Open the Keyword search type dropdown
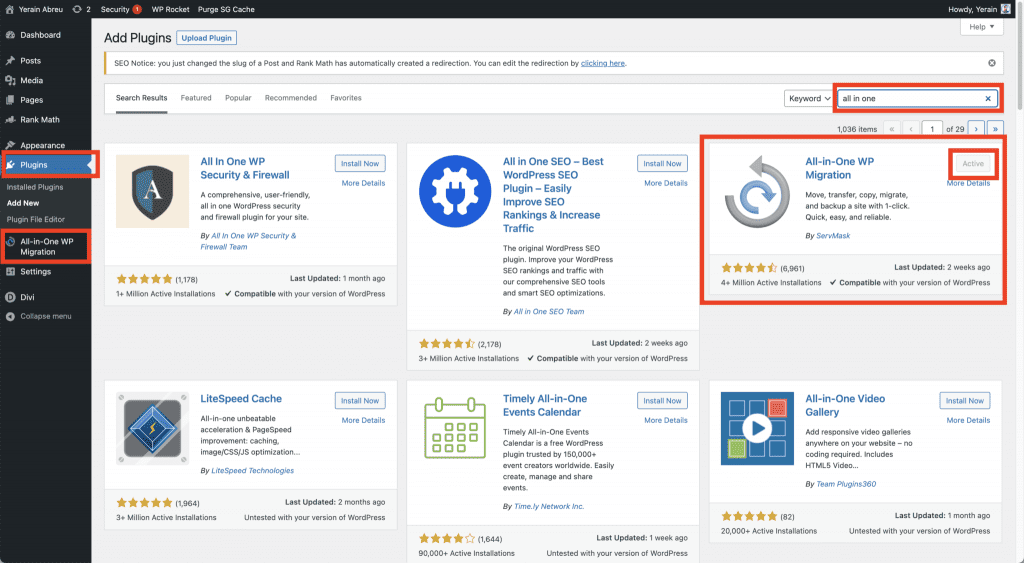 coord(809,99)
